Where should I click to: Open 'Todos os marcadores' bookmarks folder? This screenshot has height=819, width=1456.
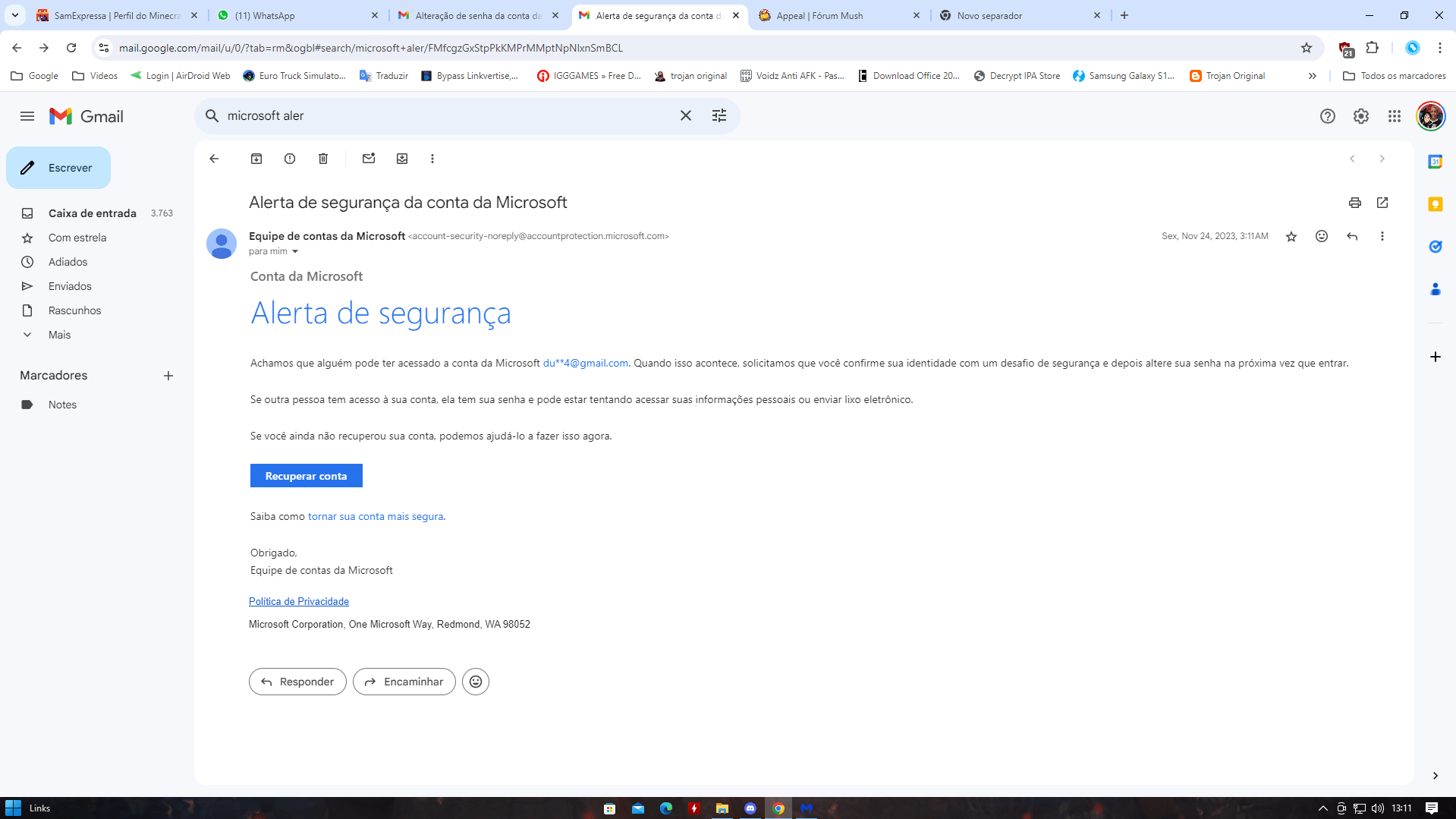(1394, 76)
